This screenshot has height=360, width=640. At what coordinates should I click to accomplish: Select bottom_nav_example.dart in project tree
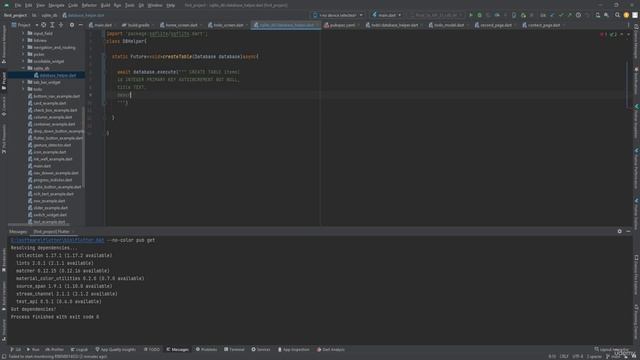coord(53,96)
